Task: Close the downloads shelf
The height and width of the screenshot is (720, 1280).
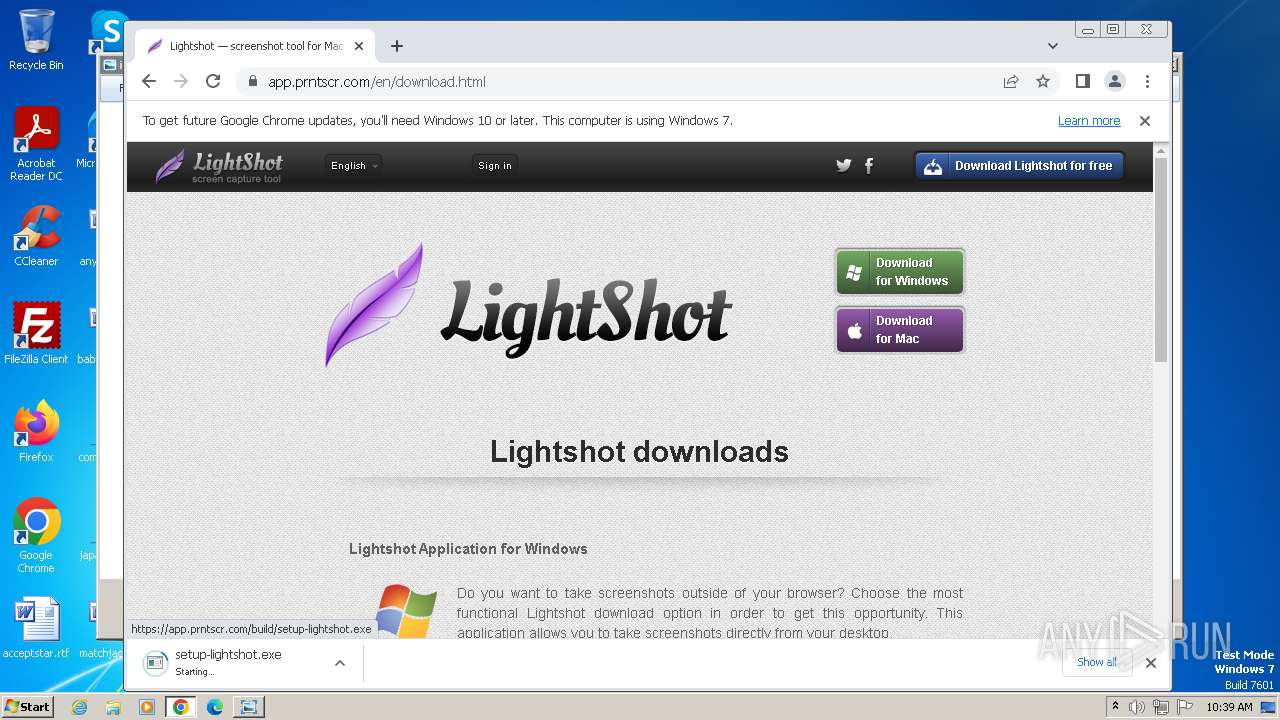Action: point(1151,663)
